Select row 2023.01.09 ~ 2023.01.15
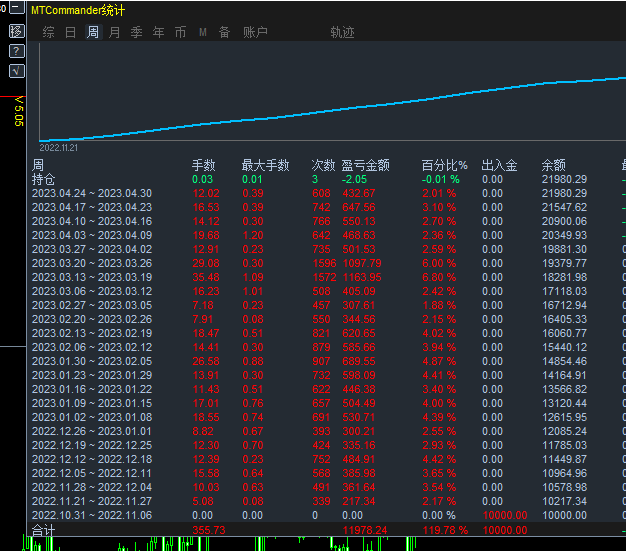The width and height of the screenshot is (626, 551). pyautogui.click(x=326, y=403)
